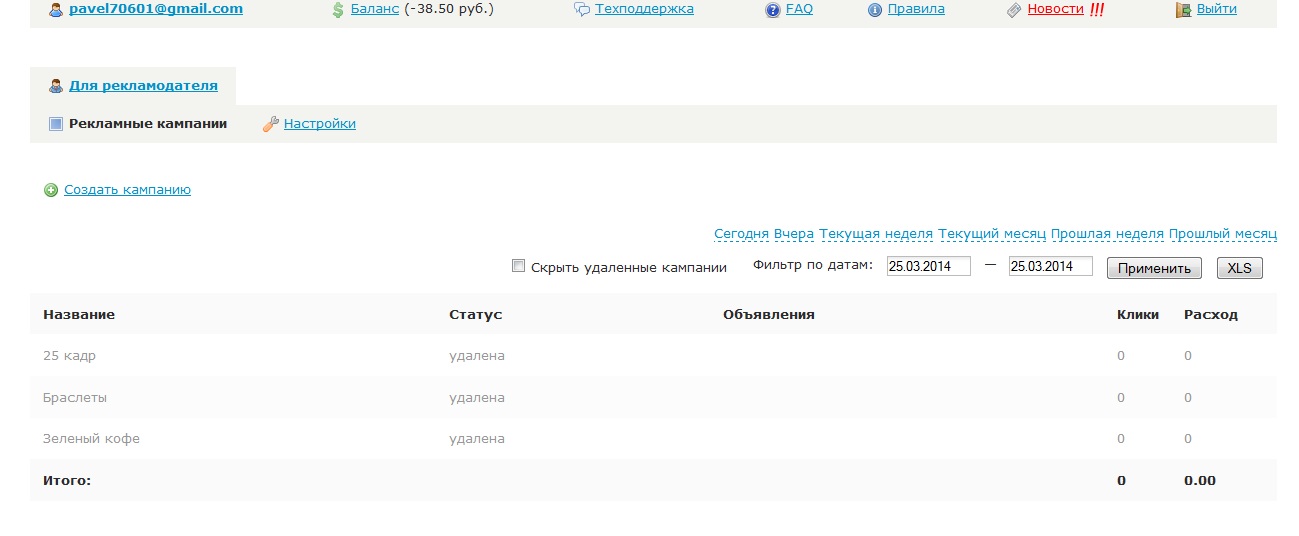The width and height of the screenshot is (1299, 536).
Task: Click the Создать кампанию link
Action: click(x=128, y=190)
